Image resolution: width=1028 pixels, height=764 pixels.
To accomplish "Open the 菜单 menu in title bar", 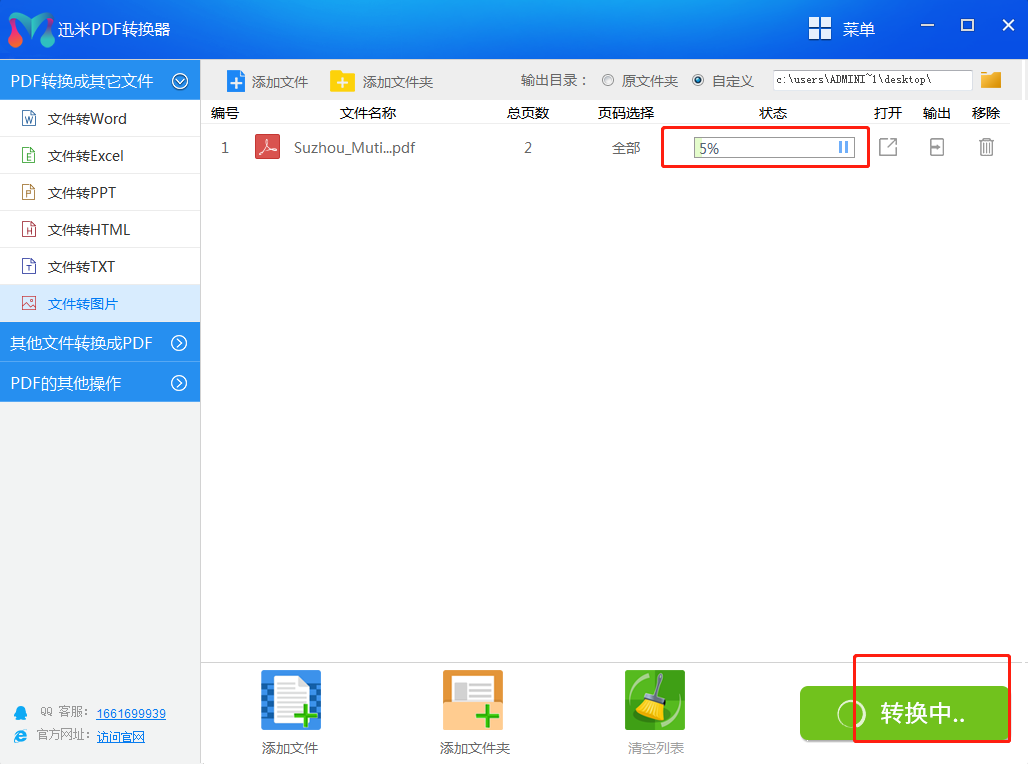I will click(x=842, y=29).
